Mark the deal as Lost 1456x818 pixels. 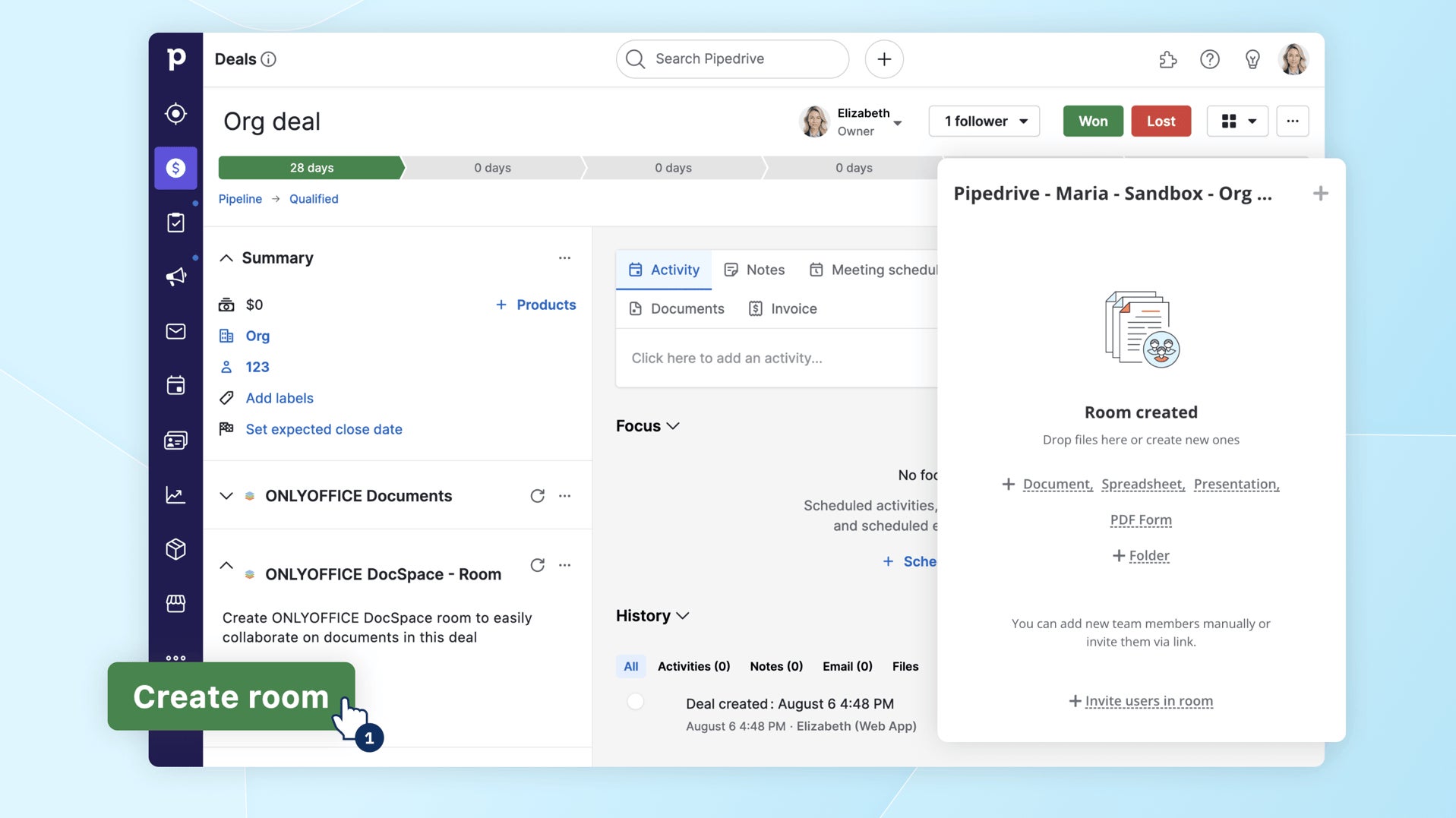point(1161,122)
